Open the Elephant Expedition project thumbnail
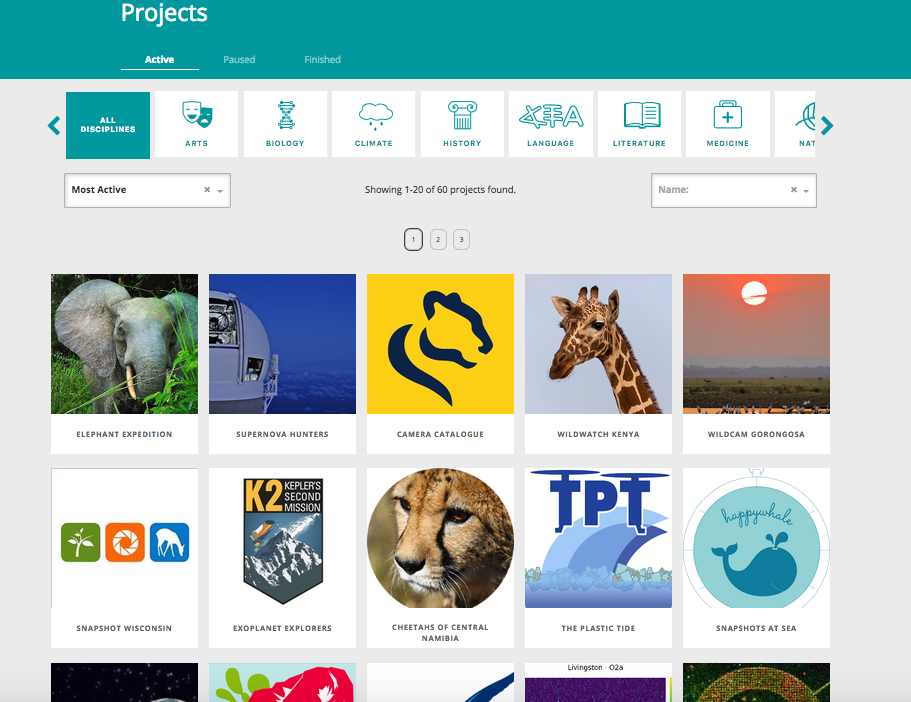Screen dimensions: 911x702 [x=124, y=344]
